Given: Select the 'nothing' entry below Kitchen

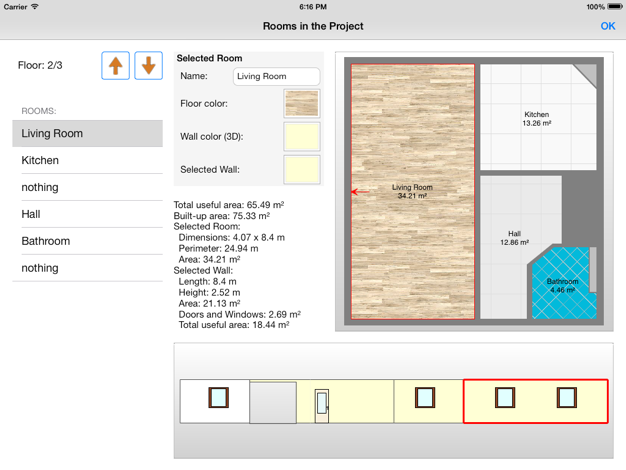Looking at the screenshot, I should tap(87, 188).
